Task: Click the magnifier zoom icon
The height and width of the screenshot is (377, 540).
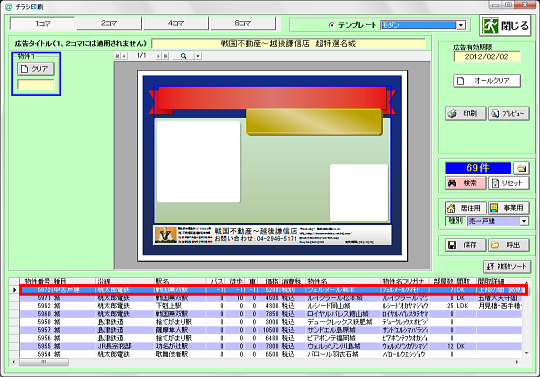Action: click(x=183, y=56)
